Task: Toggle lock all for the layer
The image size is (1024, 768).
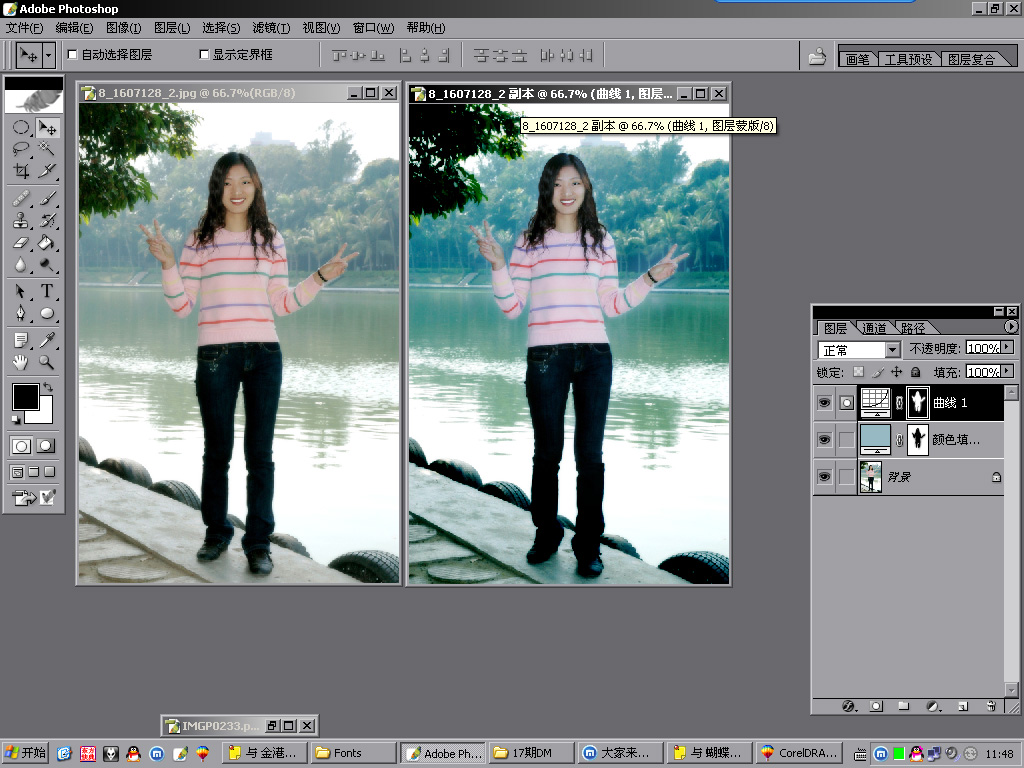Action: tap(916, 372)
